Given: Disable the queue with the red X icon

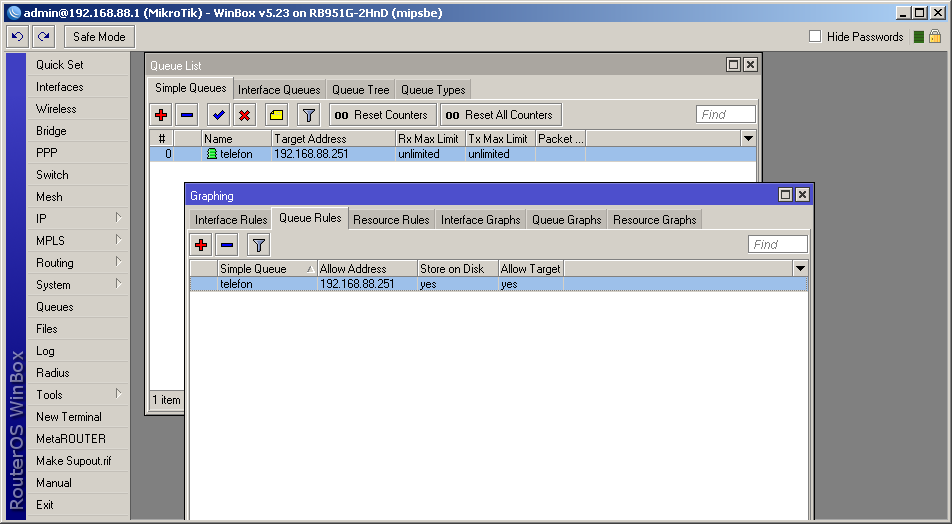Looking at the screenshot, I should click(244, 115).
